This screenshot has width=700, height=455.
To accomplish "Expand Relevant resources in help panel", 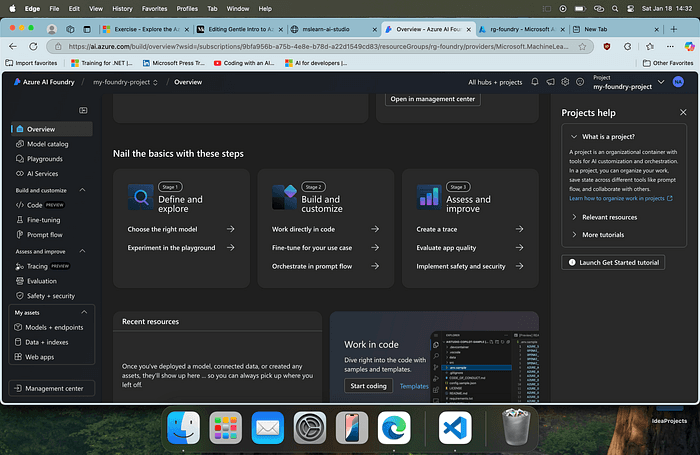I will coord(605,217).
